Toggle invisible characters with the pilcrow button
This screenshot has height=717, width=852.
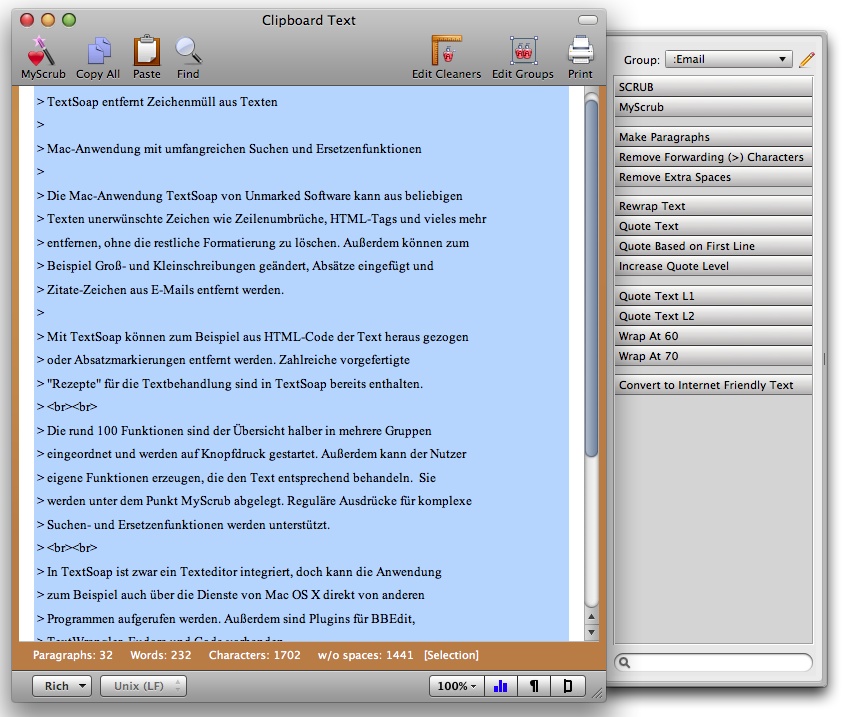pos(534,686)
